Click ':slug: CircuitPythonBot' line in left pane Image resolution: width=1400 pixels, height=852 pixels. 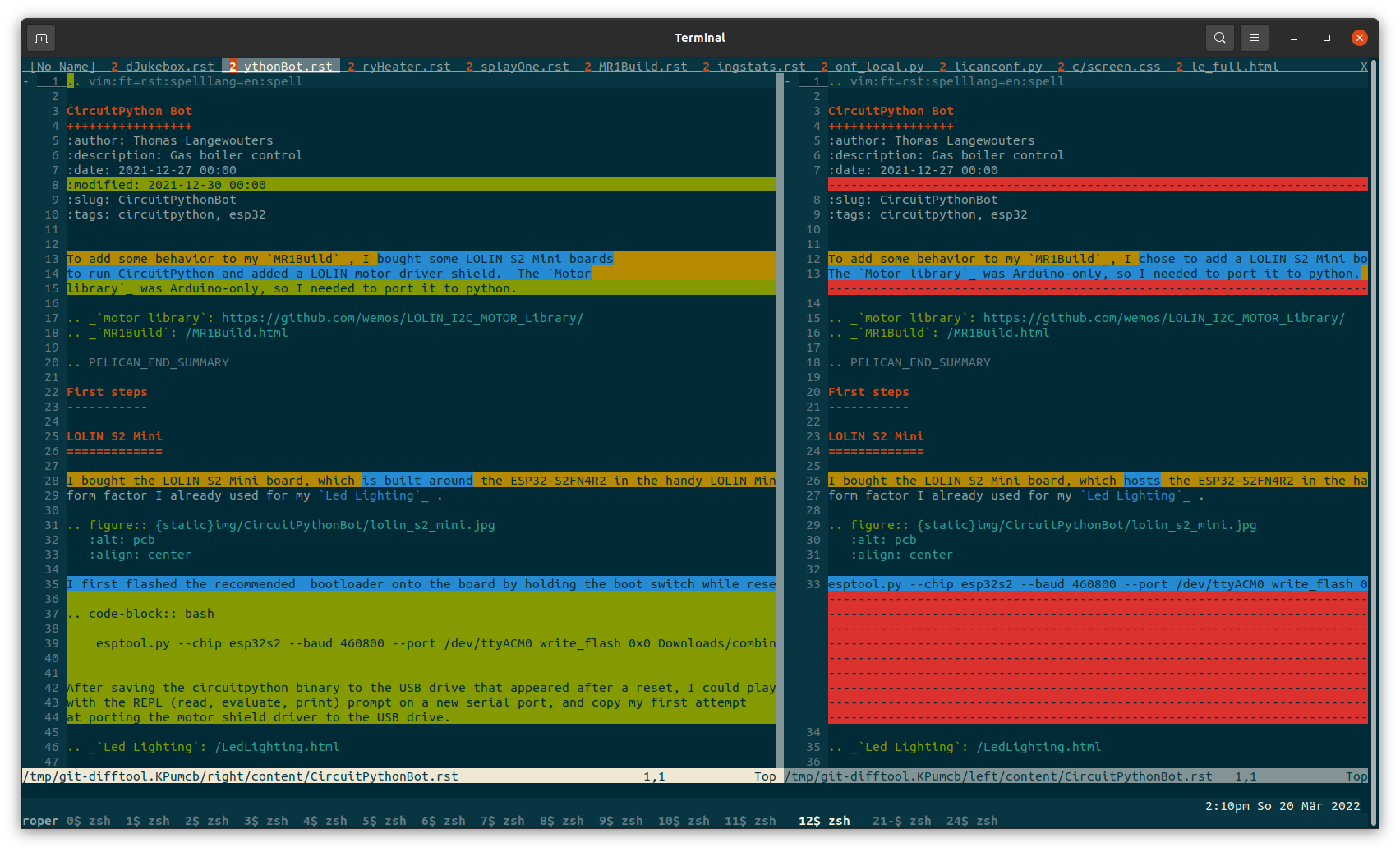coord(151,200)
